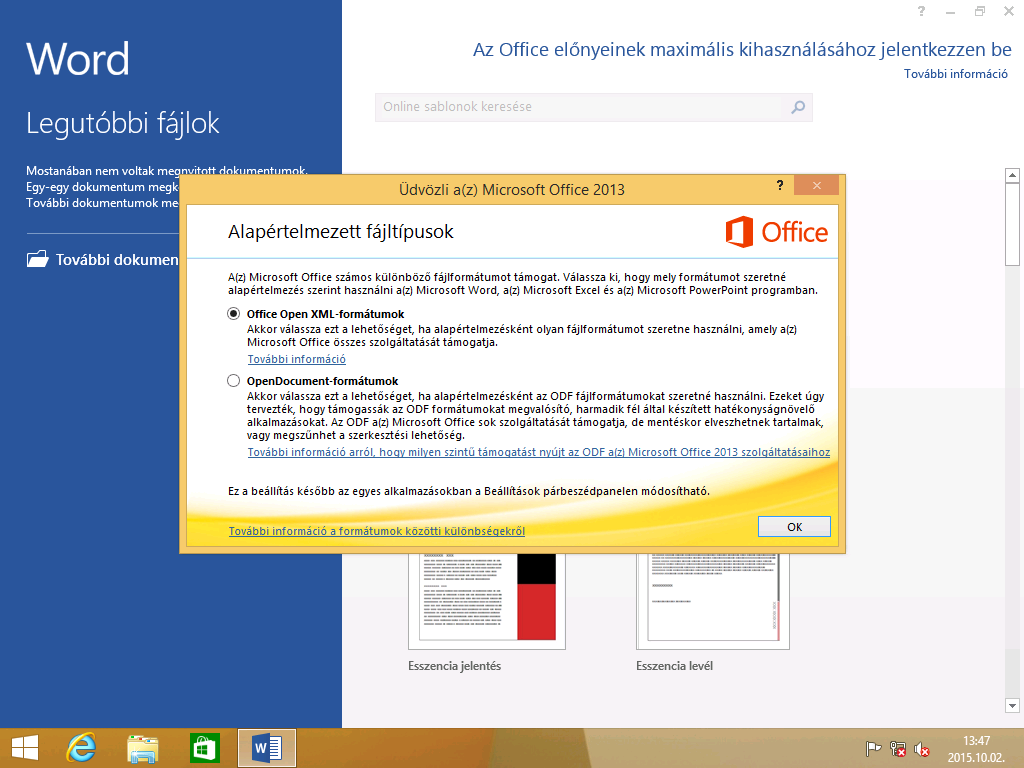The width and height of the screenshot is (1024, 768).
Task: Minimize the Word window
Action: 950,11
